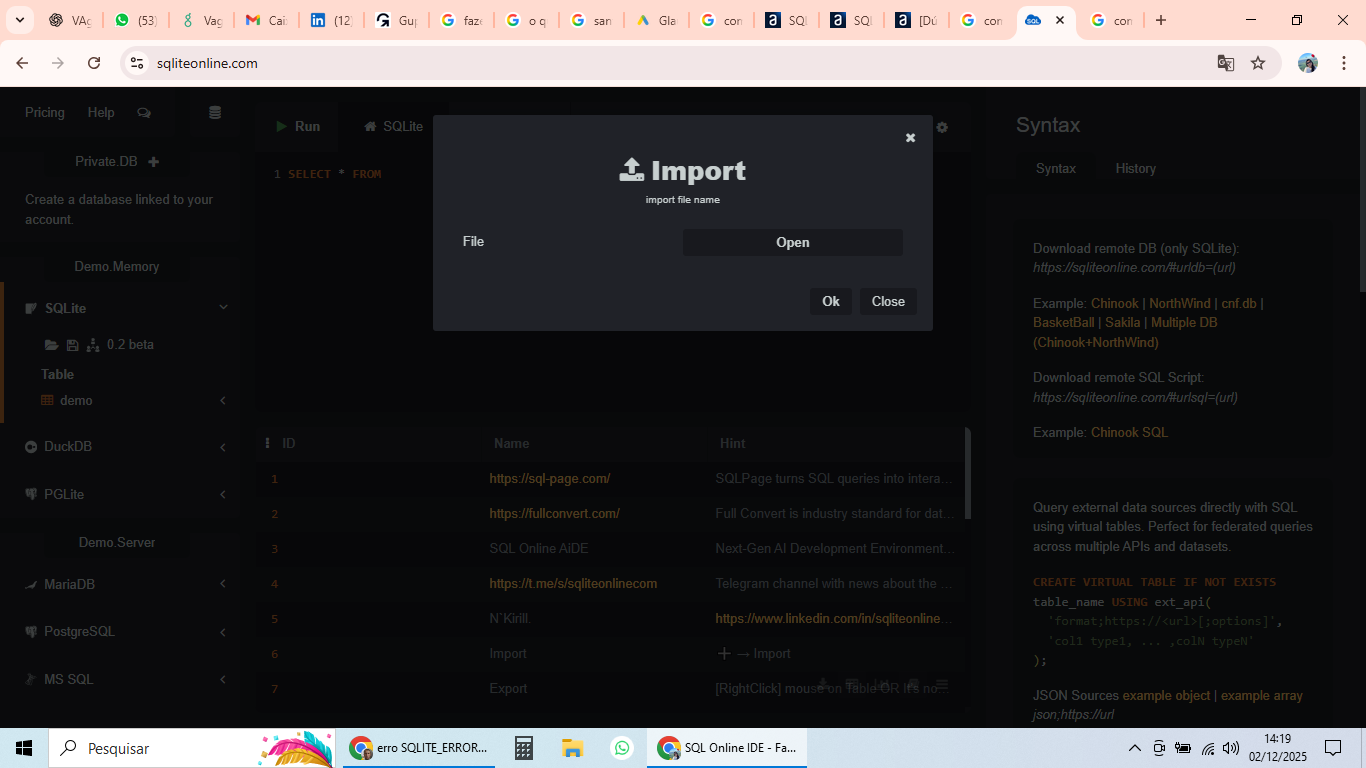1366x768 pixels.
Task: Open File Explorer from the taskbar
Action: click(x=572, y=748)
